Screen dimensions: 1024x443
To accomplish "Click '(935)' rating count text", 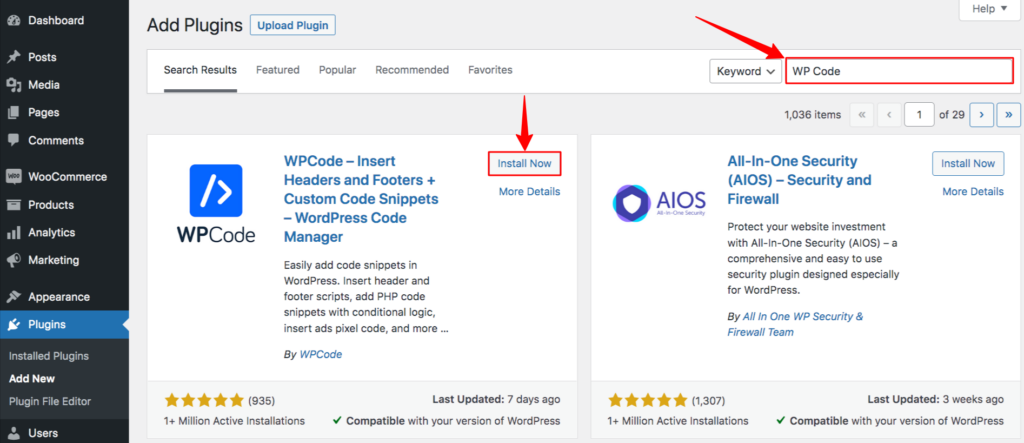I will point(264,400).
